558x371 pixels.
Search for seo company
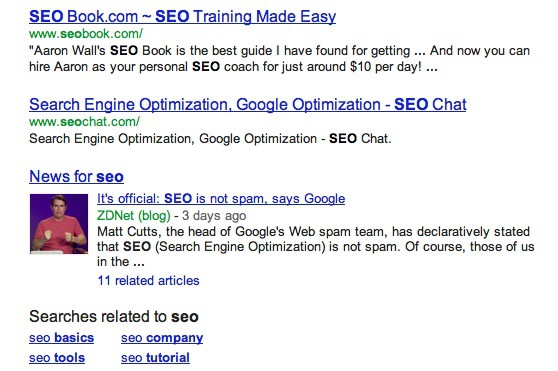162,338
